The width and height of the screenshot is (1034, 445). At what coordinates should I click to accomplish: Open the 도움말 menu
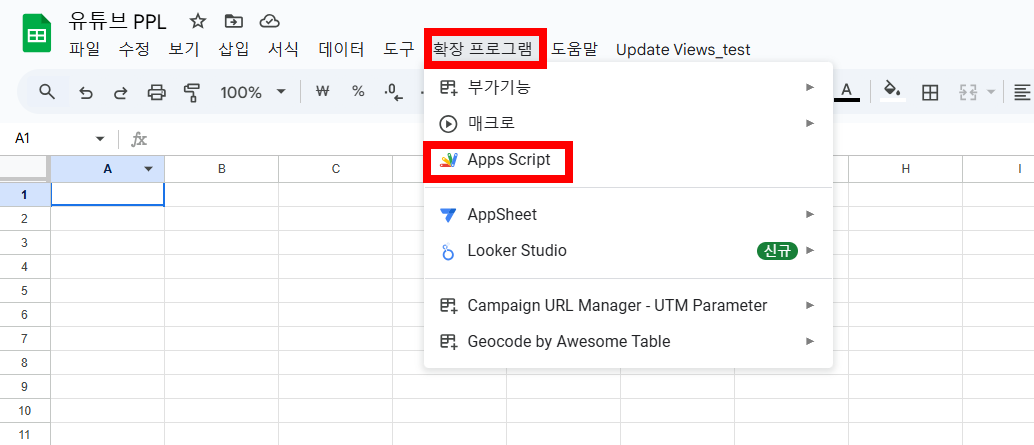(574, 49)
